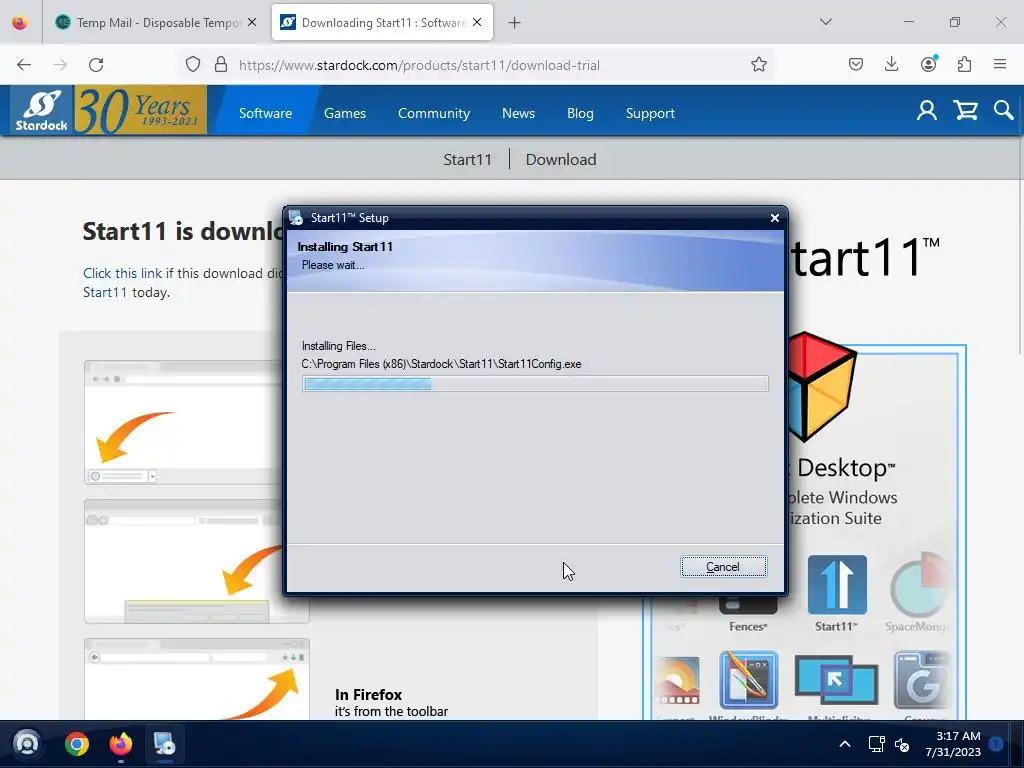The width and height of the screenshot is (1024, 768).
Task: Open the Download subnav link
Action: [561, 159]
